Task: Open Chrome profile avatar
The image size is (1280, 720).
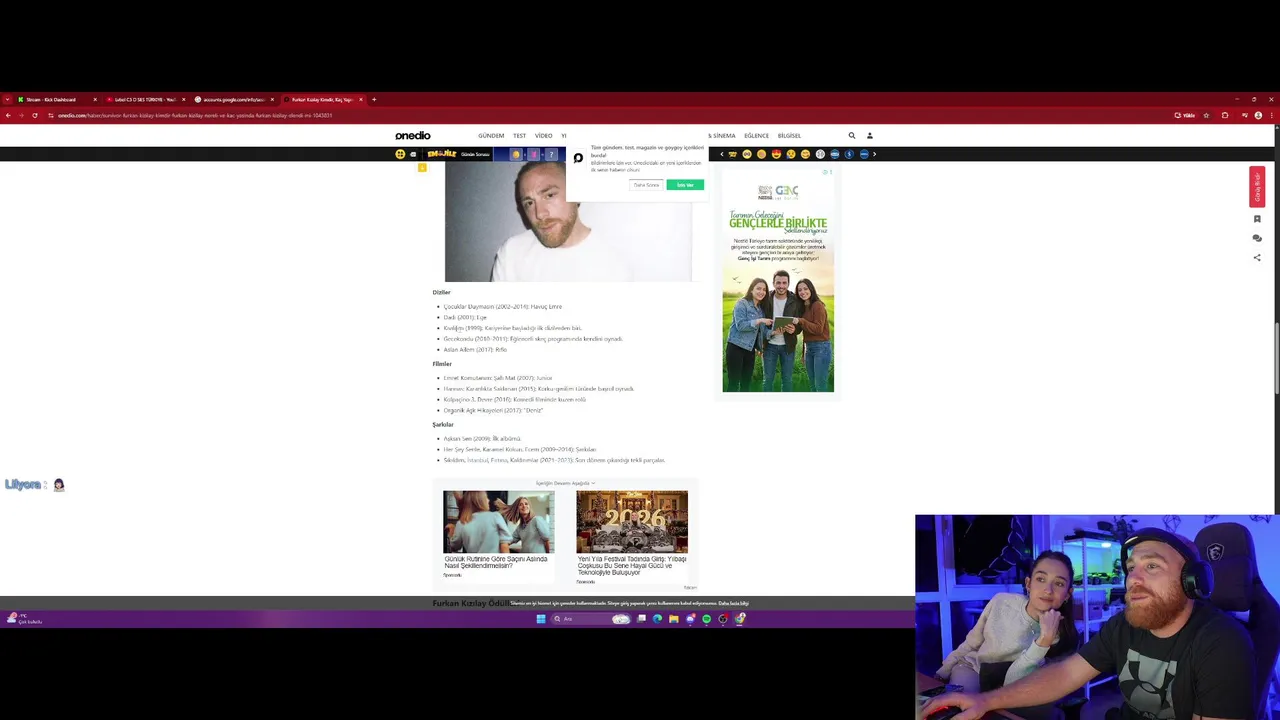Action: tap(1258, 115)
